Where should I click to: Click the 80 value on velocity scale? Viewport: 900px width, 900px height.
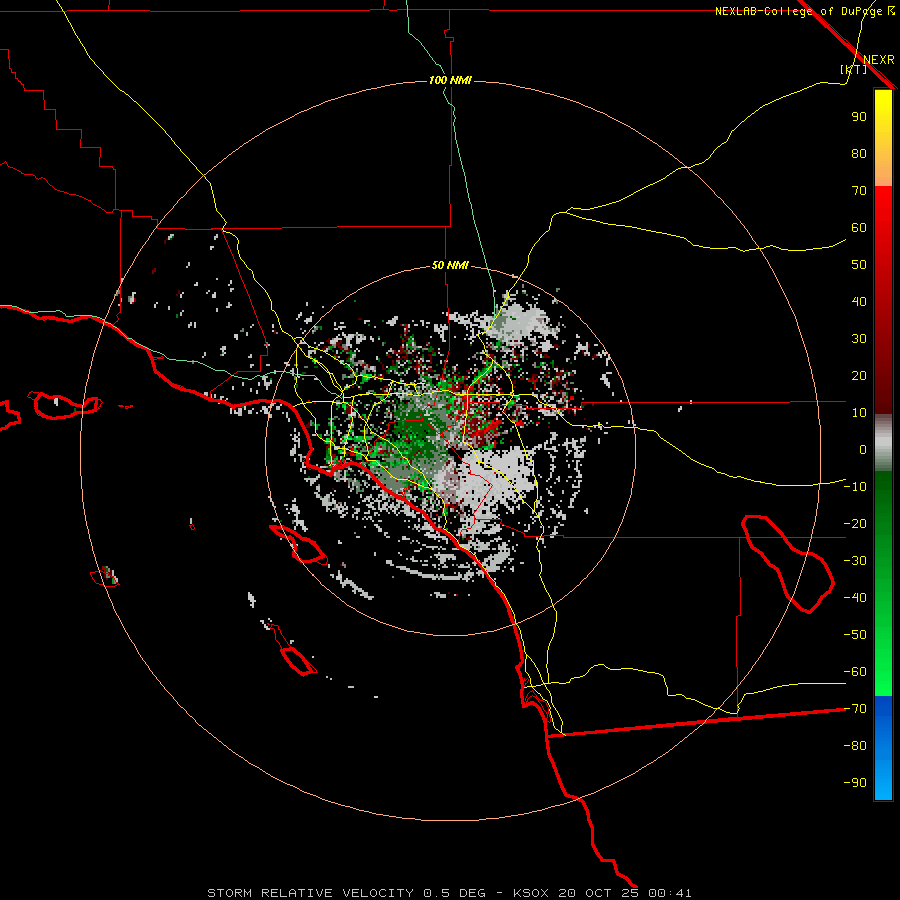click(x=859, y=154)
